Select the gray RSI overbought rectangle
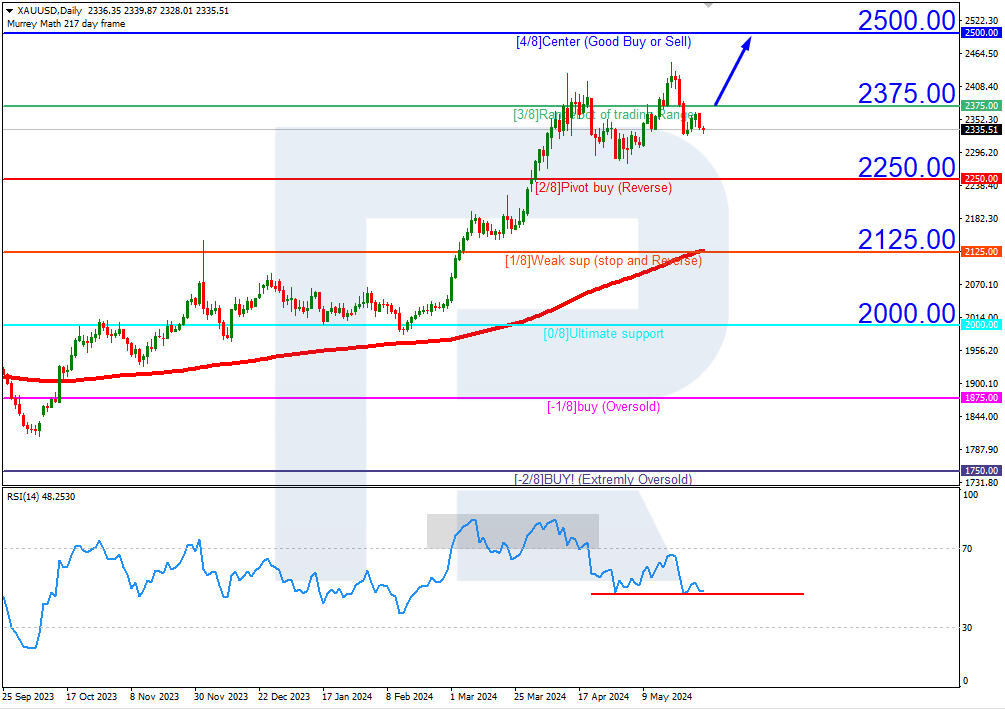This screenshot has height=709, width=1005. [x=513, y=531]
